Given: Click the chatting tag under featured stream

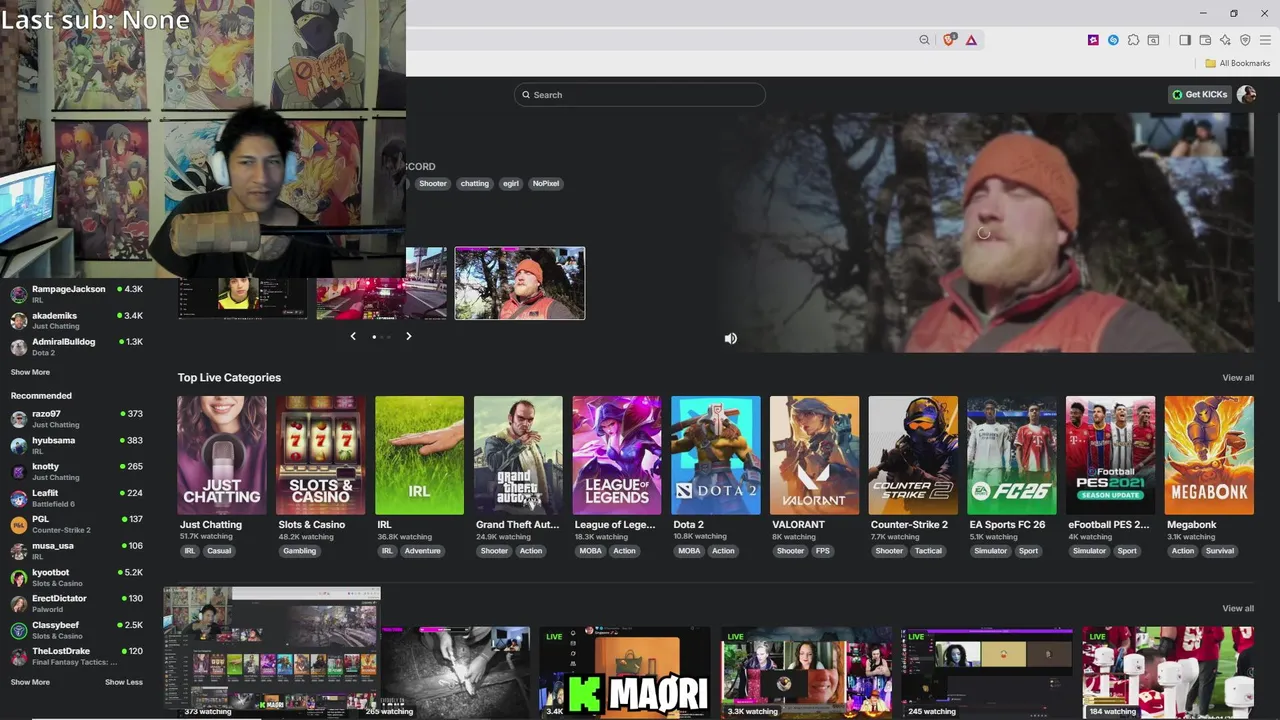Looking at the screenshot, I should [475, 183].
